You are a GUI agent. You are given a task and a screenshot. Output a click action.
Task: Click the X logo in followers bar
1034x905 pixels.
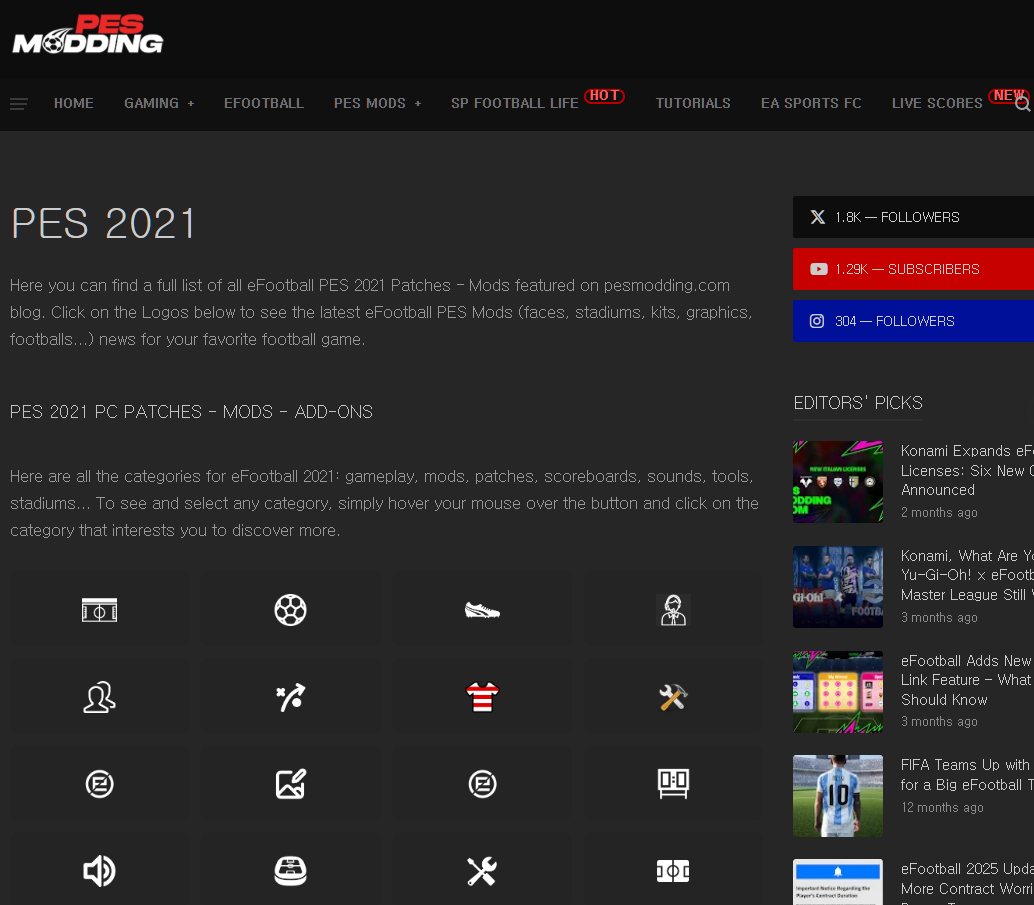coord(818,217)
